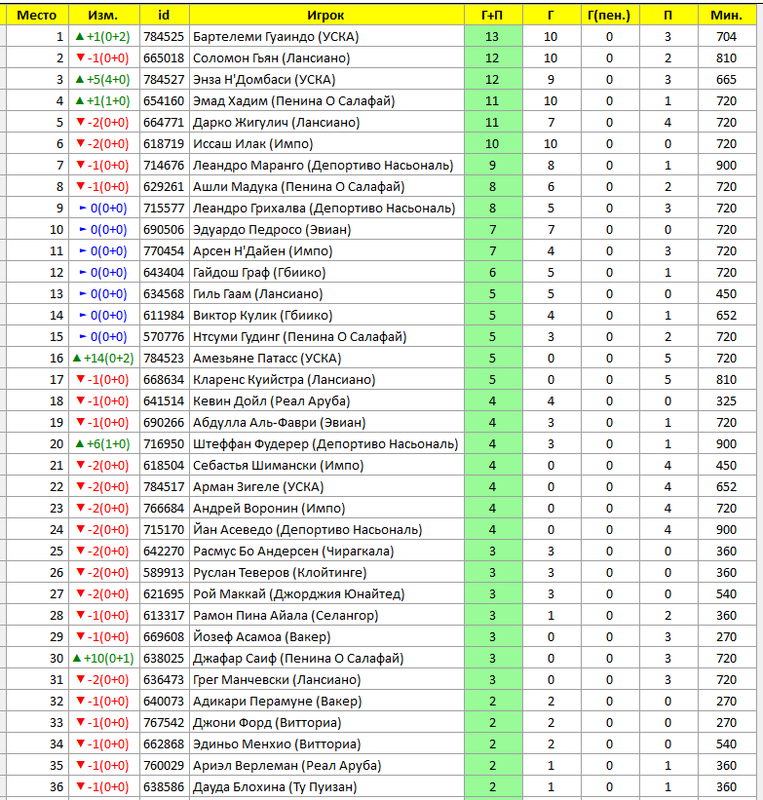Select player Расмус Бо Андерсен (Чирагкала)
The width and height of the screenshot is (763, 800).
coord(293,551)
